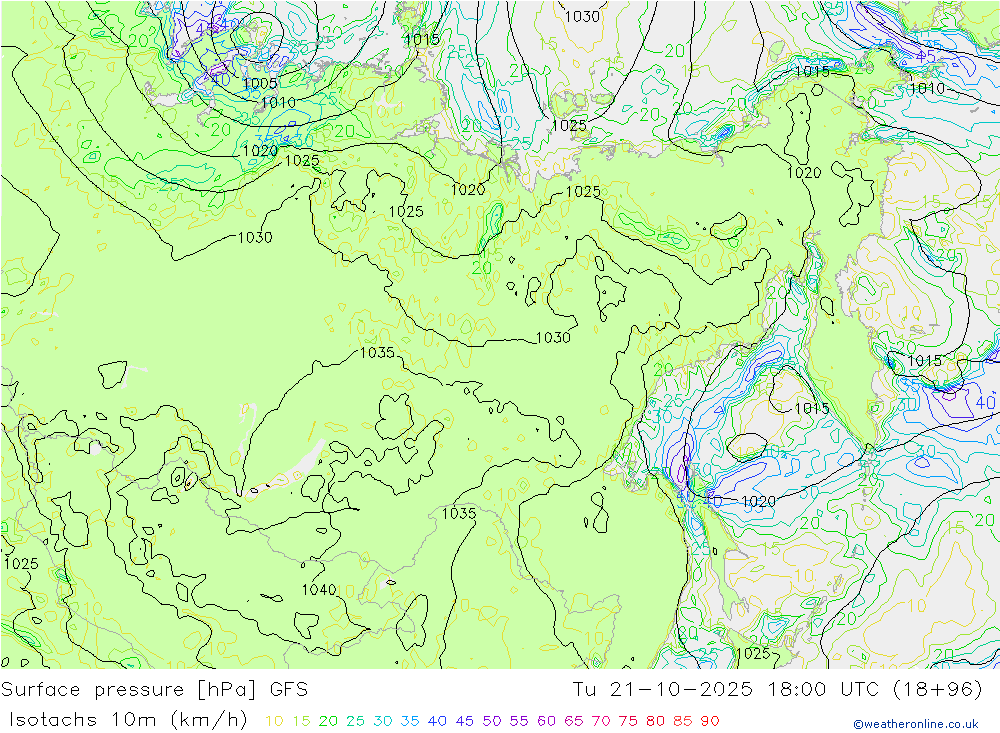The width and height of the screenshot is (1000, 733).
Task: Select the legend value 80 in red
Action: [x=656, y=722]
